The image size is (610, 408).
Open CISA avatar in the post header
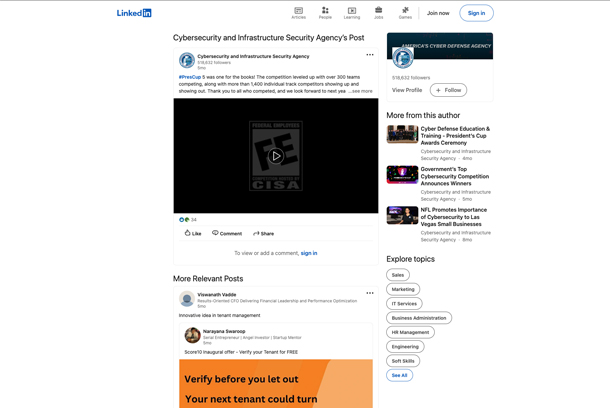187,60
